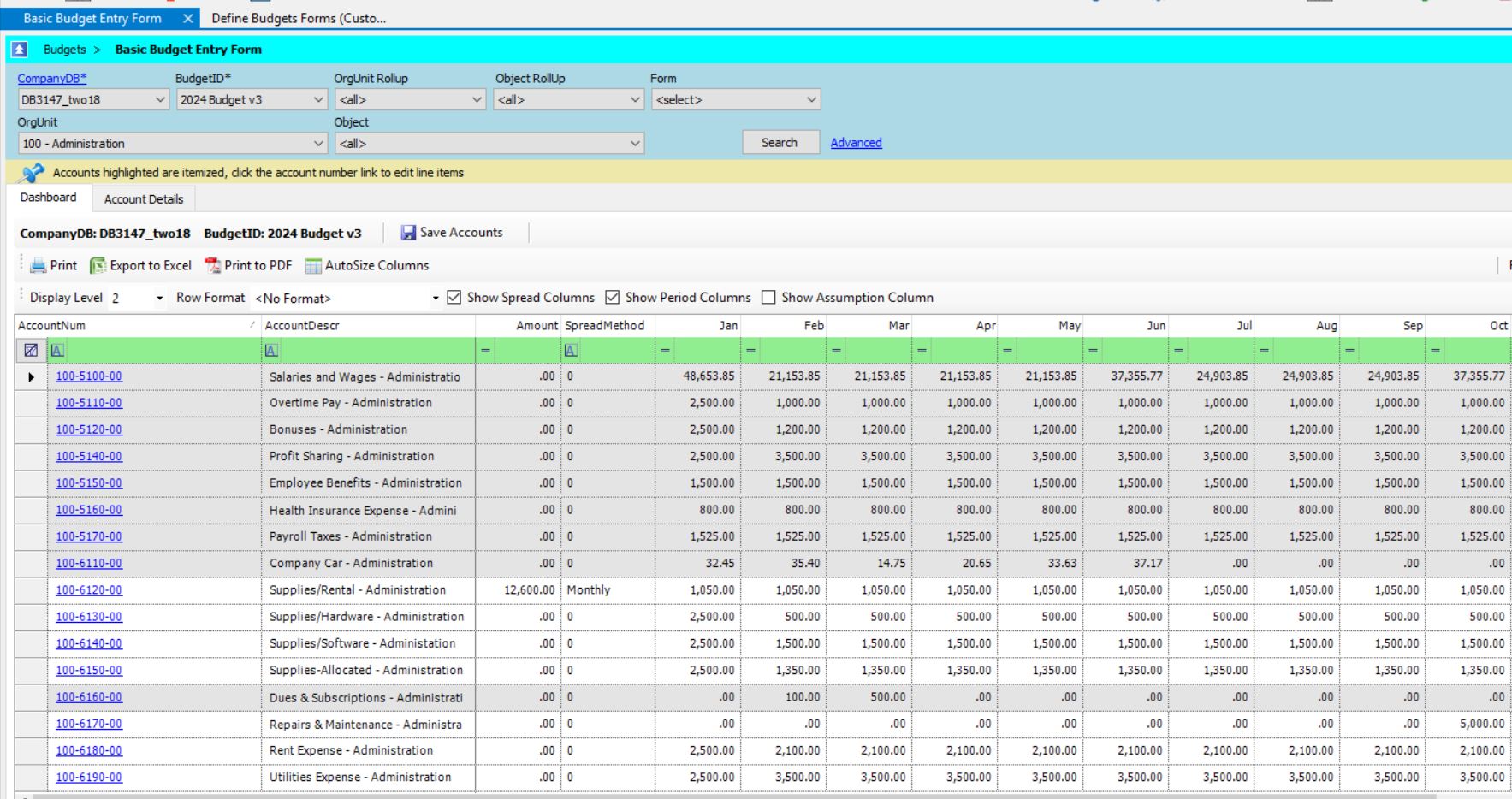The height and width of the screenshot is (799, 1512).
Task: Click the AutoSize Columns icon
Action: coord(313,266)
